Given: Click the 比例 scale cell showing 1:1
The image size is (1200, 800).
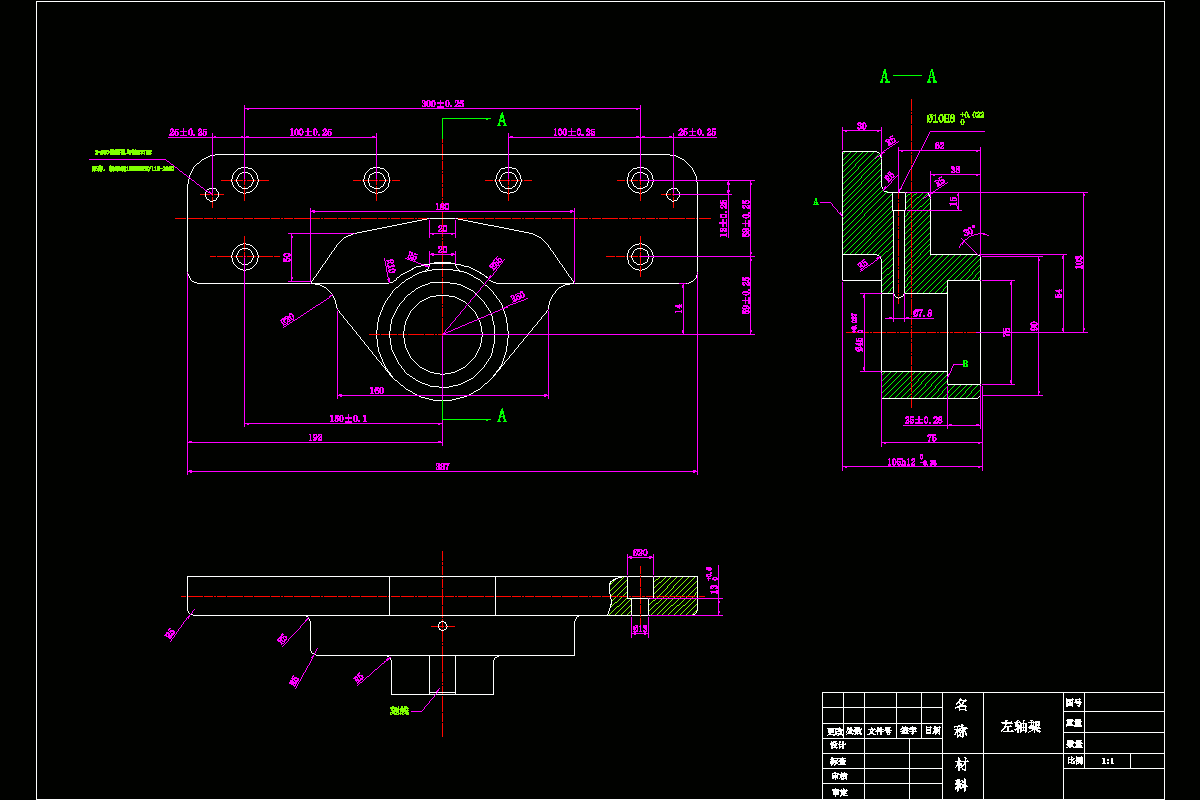Looking at the screenshot, I should coord(1110,762).
